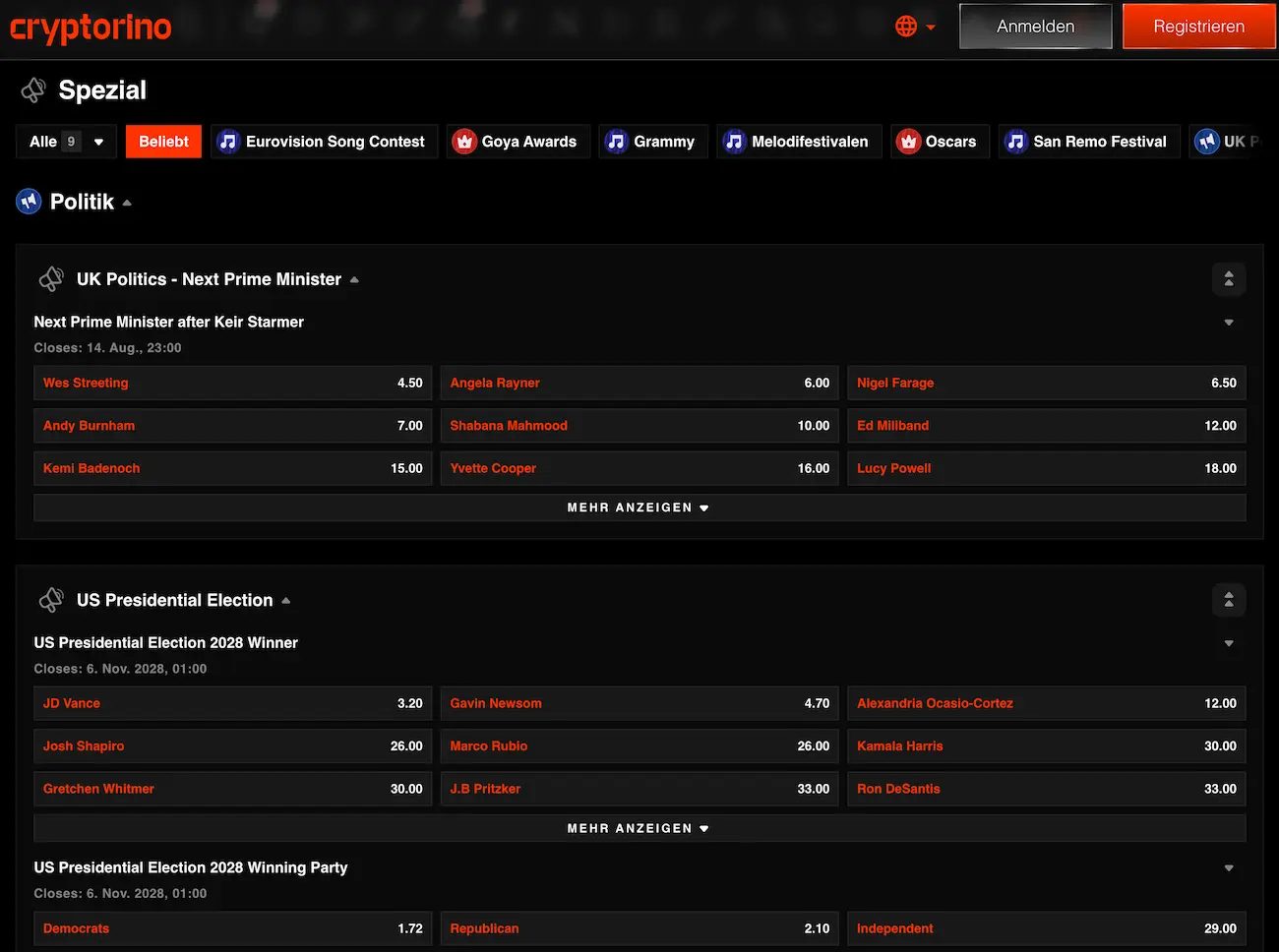
Task: Click the Politik category round icon
Action: click(x=29, y=202)
